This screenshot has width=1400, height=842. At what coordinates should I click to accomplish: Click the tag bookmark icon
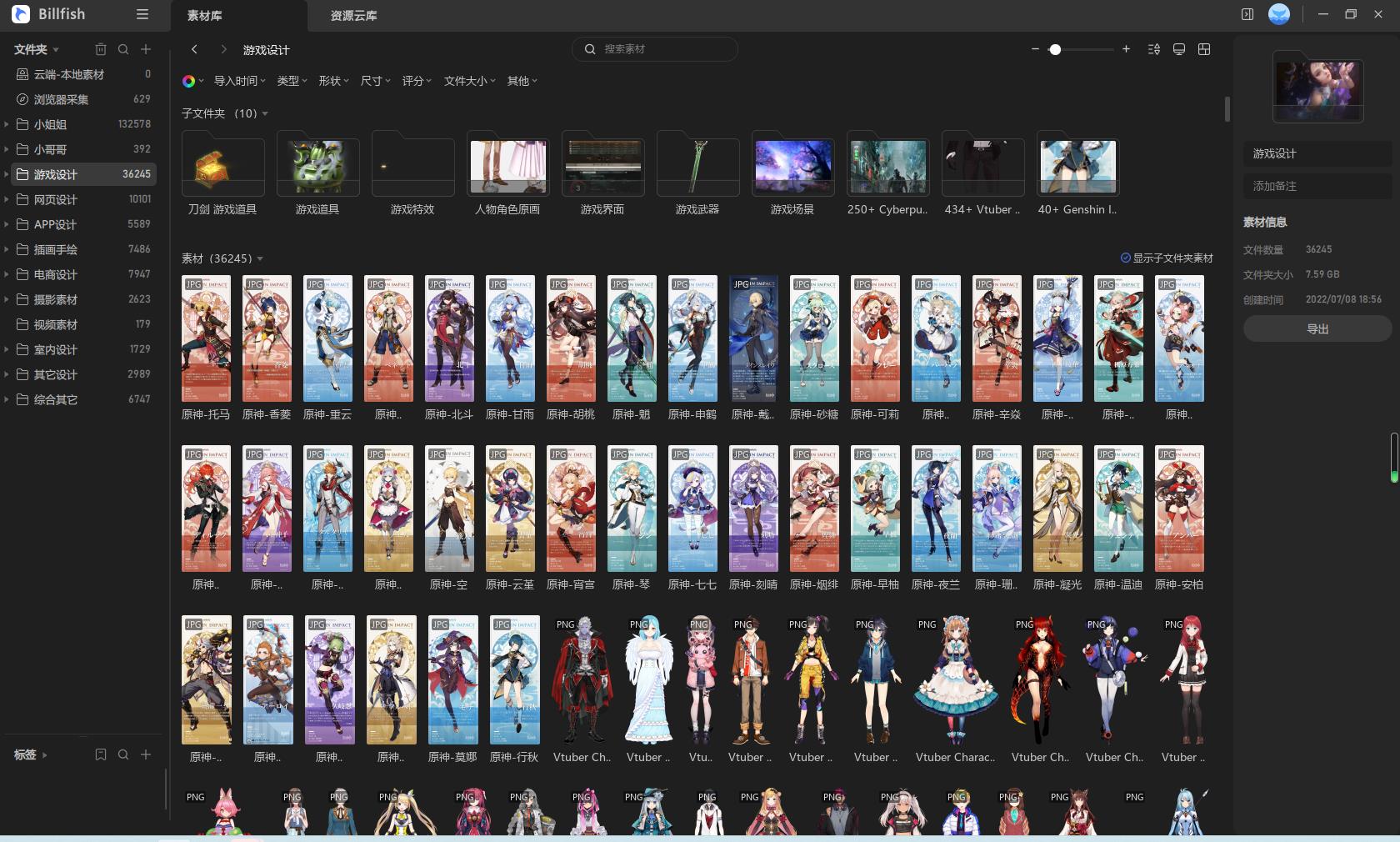(101, 754)
